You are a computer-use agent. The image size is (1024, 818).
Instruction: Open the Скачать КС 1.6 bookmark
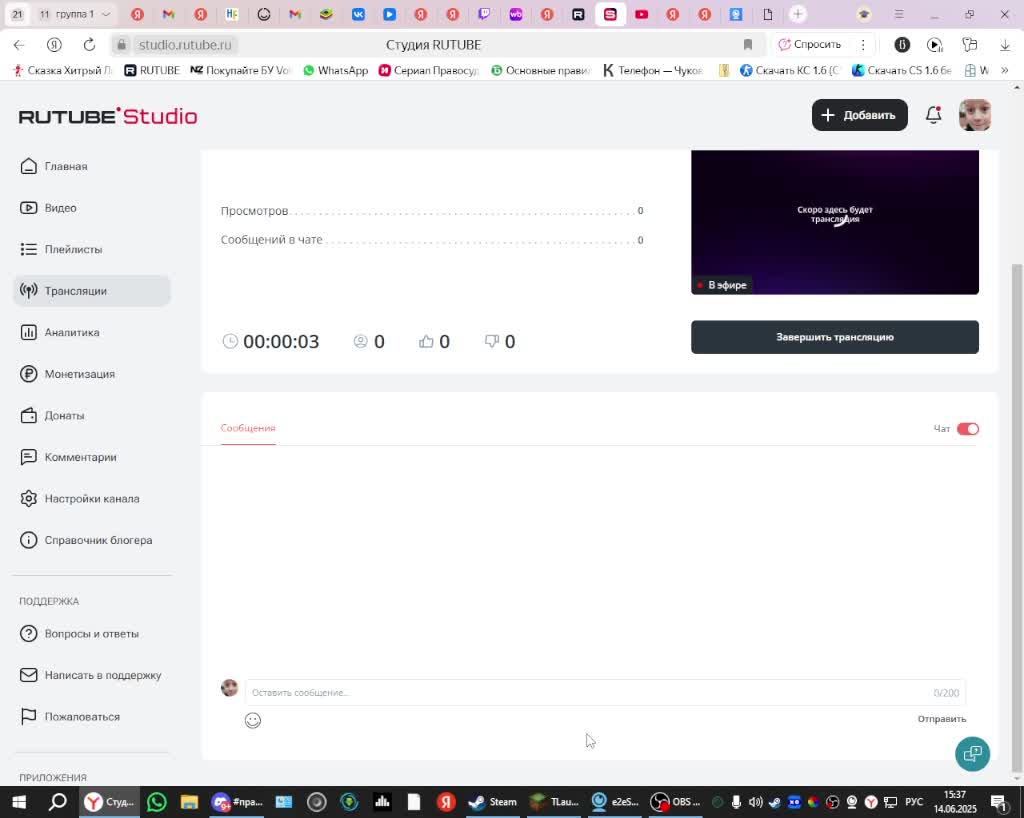click(790, 71)
